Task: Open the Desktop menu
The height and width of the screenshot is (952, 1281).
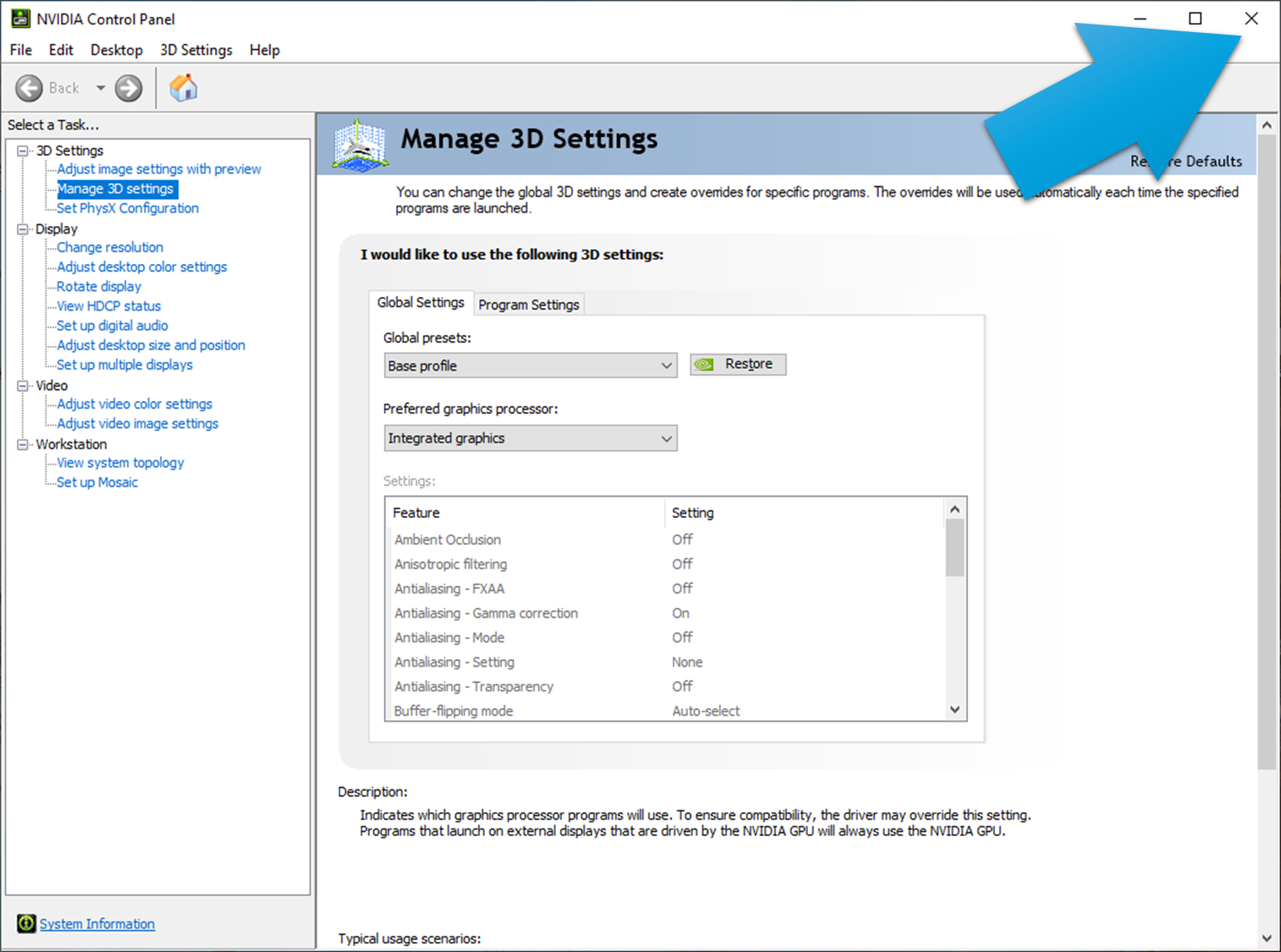Action: pos(117,50)
